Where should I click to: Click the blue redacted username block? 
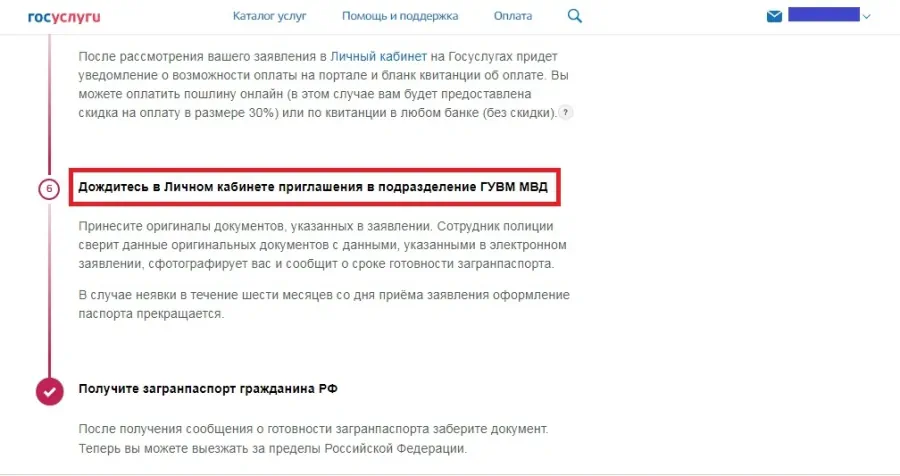point(824,14)
